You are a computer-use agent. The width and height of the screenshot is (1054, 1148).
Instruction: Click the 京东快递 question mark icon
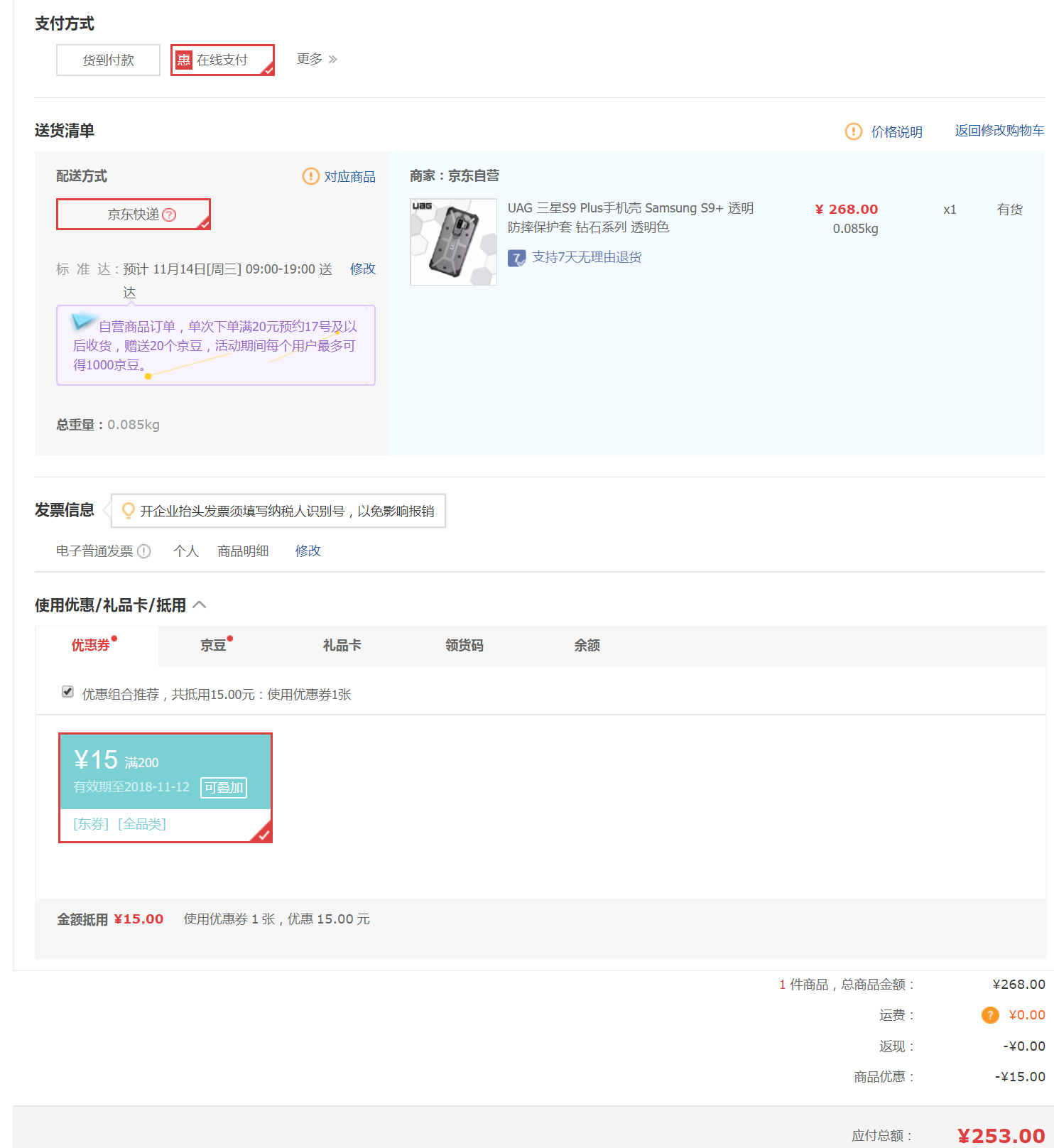170,215
